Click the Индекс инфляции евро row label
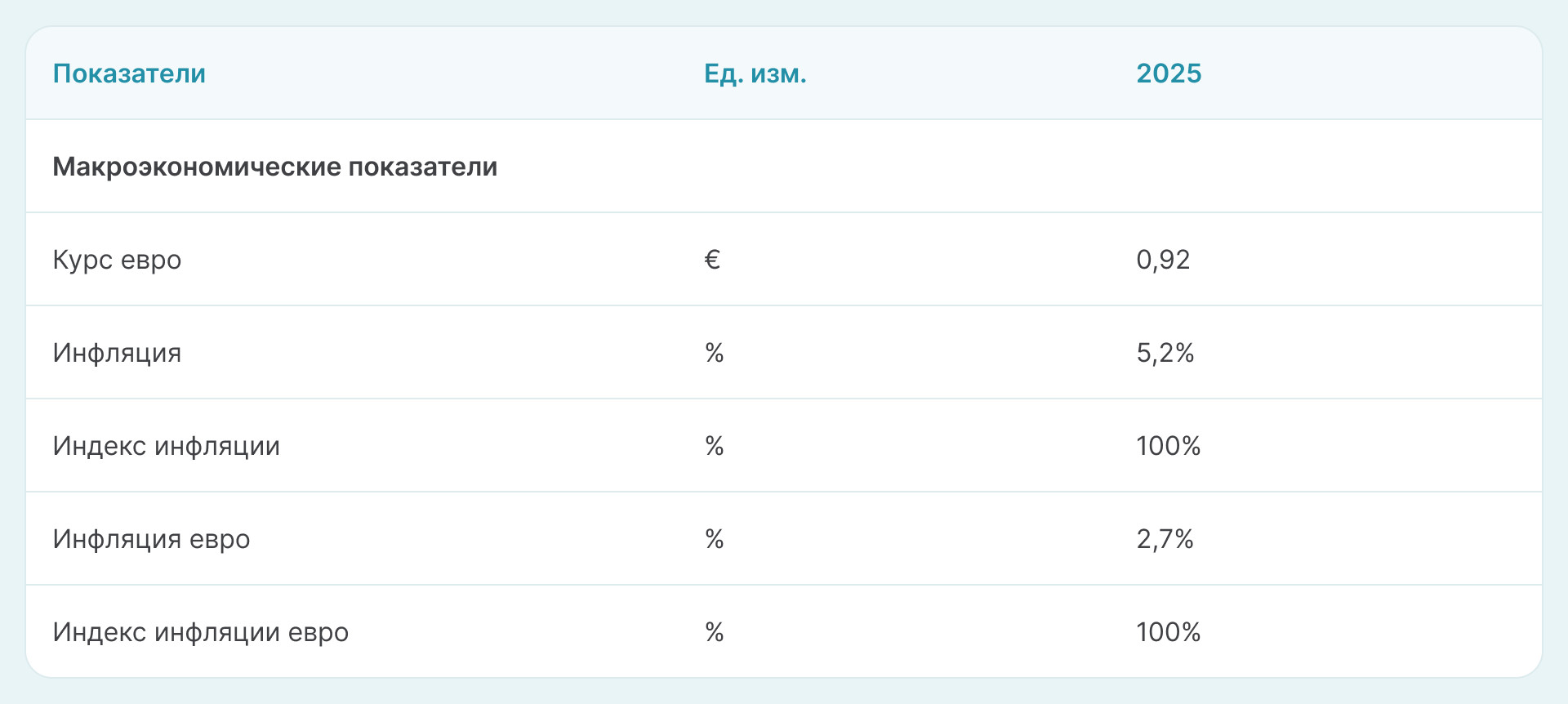The width and height of the screenshot is (1568, 704). tap(200, 632)
